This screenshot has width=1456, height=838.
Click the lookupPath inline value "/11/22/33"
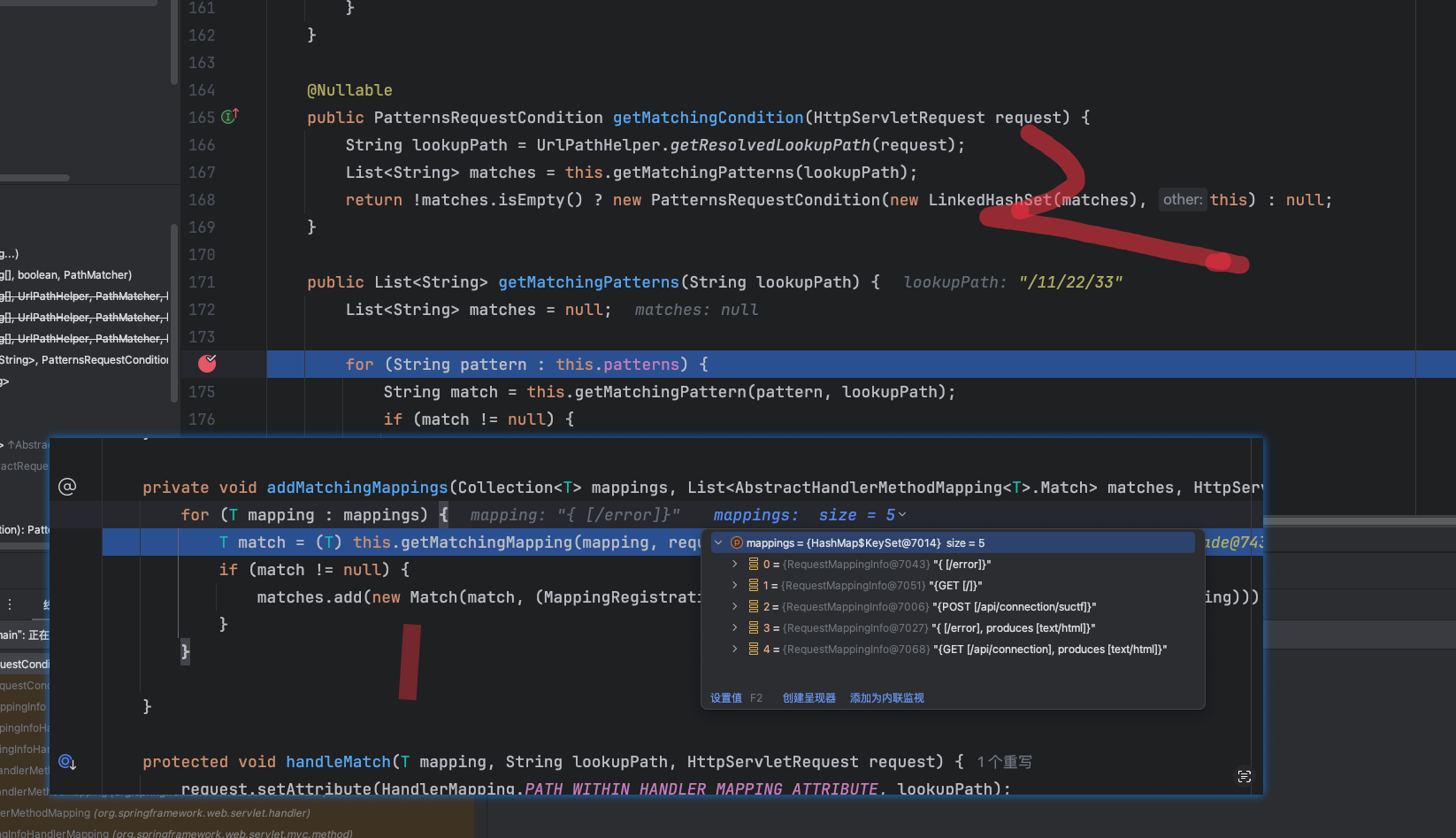pyautogui.click(x=1070, y=282)
